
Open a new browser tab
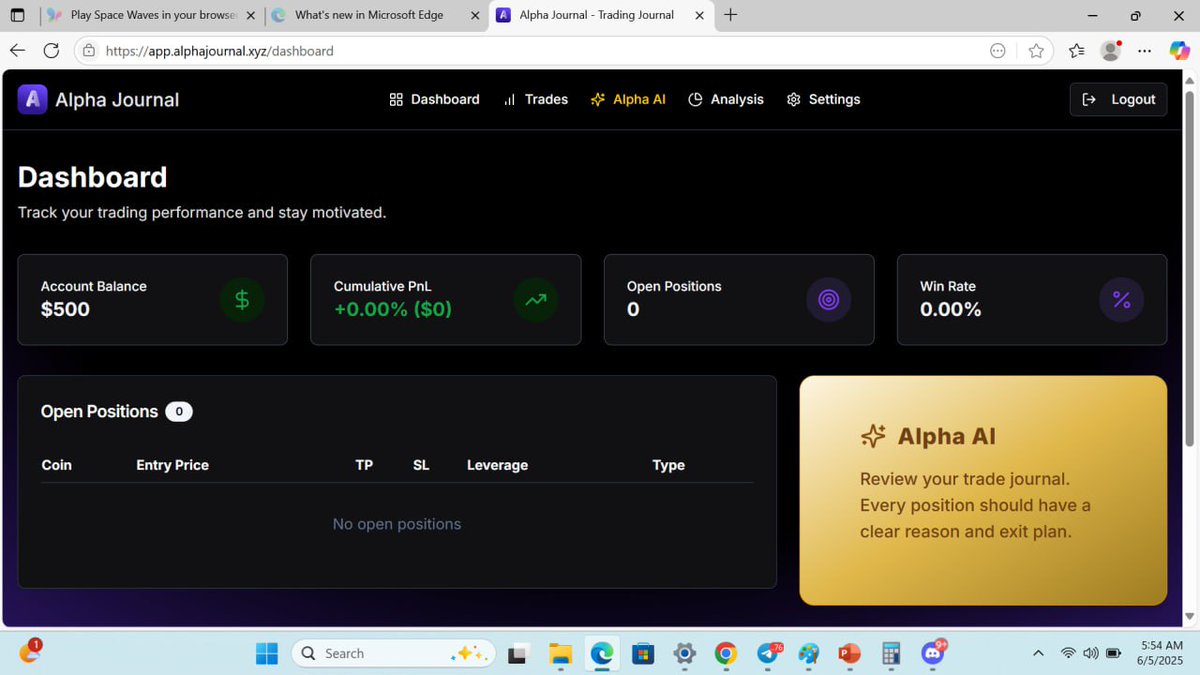731,15
